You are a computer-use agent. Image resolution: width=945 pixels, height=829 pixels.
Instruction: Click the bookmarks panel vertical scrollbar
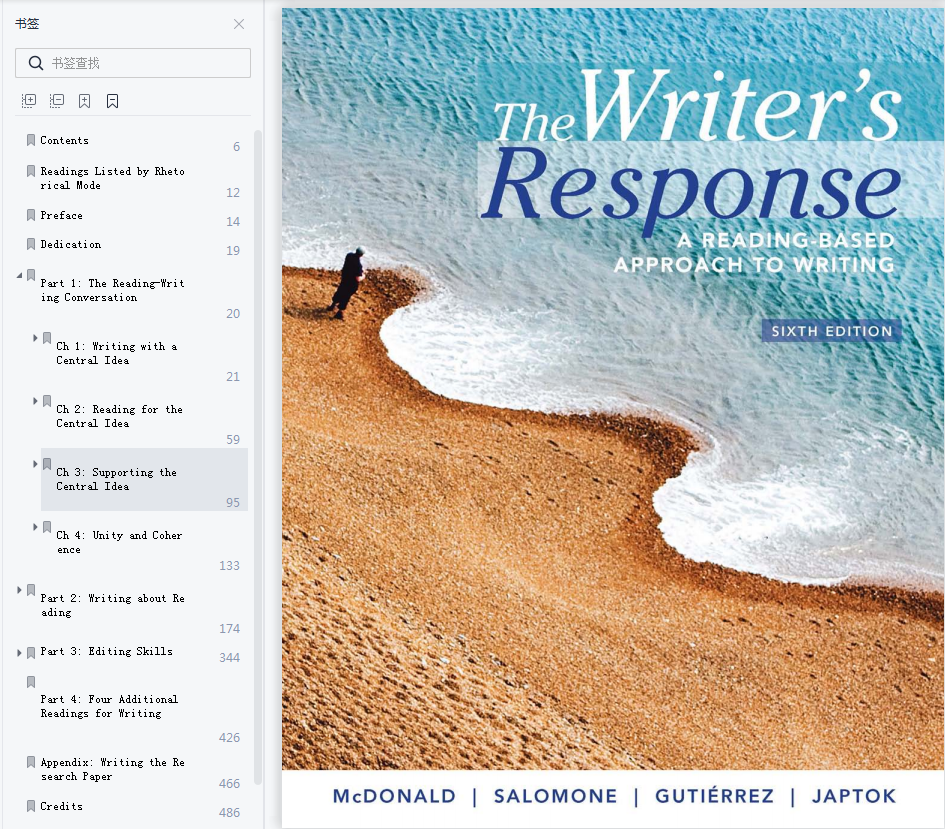coord(258,457)
